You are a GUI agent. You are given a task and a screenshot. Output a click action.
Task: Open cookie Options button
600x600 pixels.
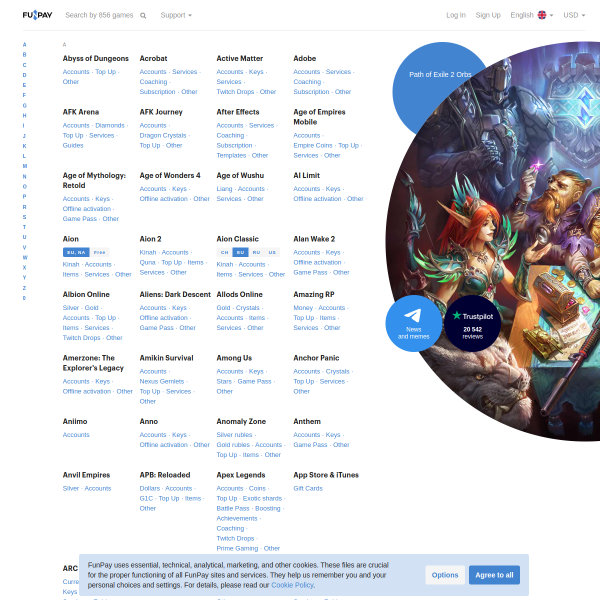coord(445,575)
